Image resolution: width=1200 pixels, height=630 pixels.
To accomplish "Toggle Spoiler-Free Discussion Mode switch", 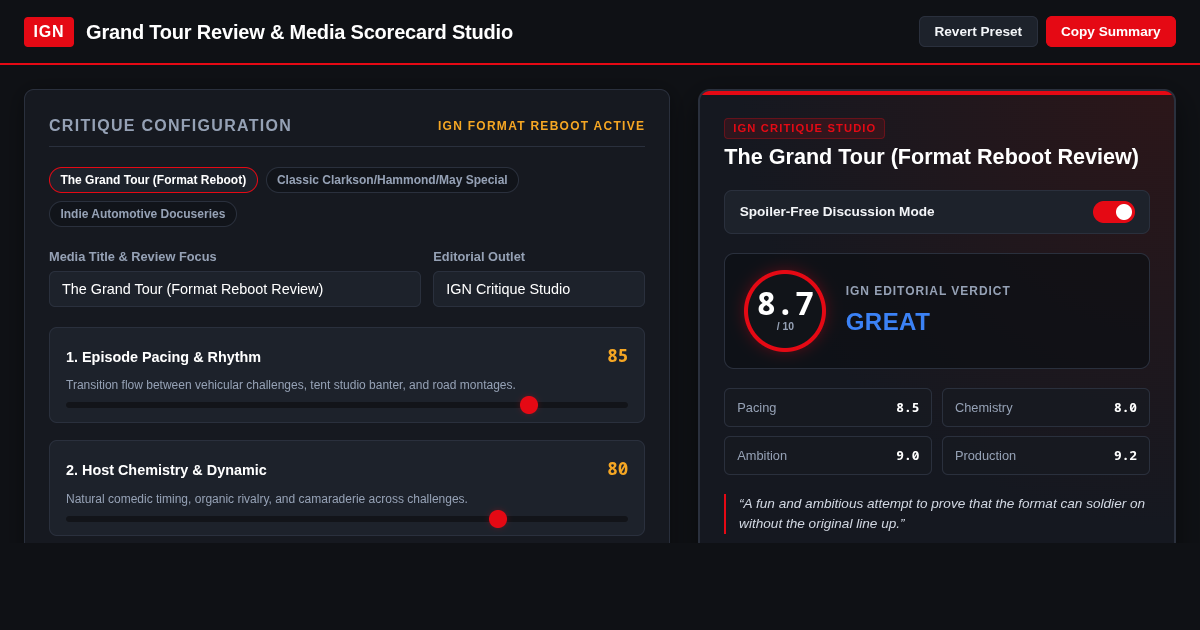I will click(x=1113, y=212).
